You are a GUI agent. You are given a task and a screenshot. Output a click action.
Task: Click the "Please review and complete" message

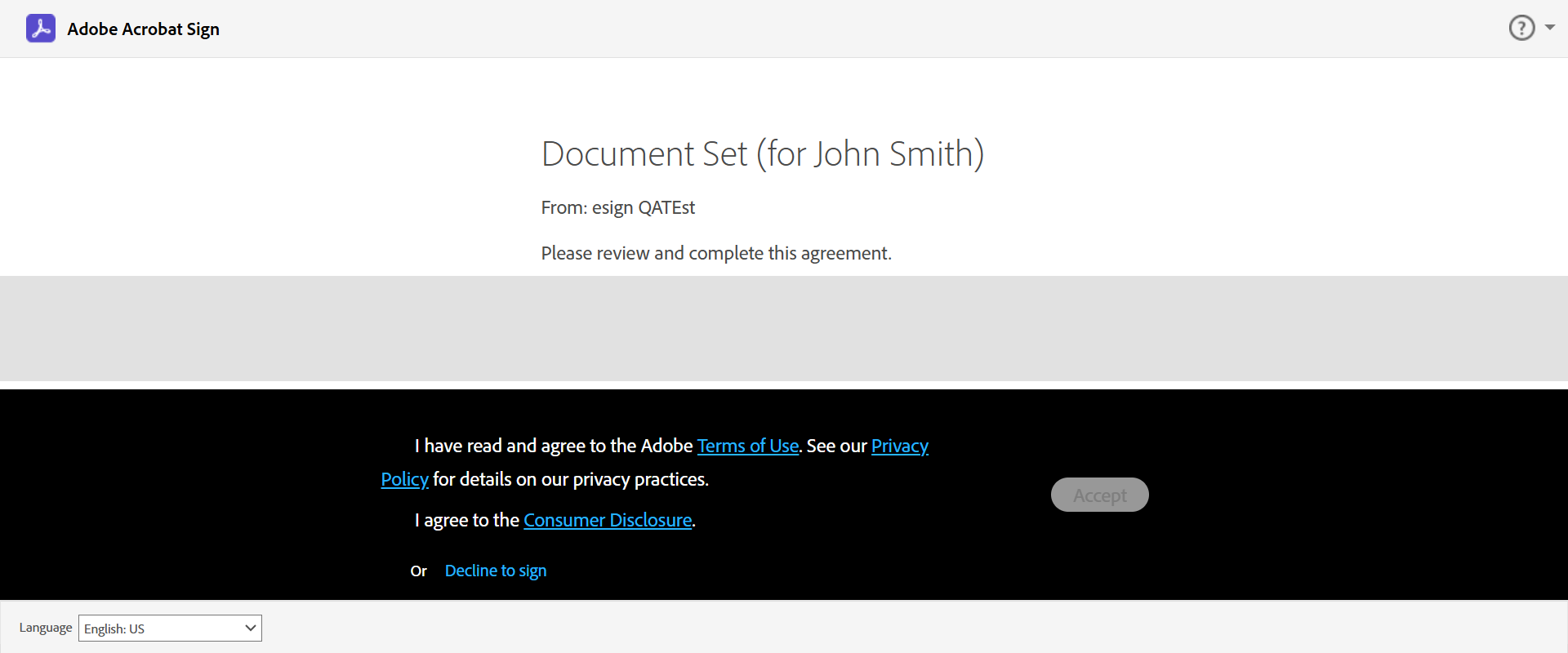(x=715, y=253)
